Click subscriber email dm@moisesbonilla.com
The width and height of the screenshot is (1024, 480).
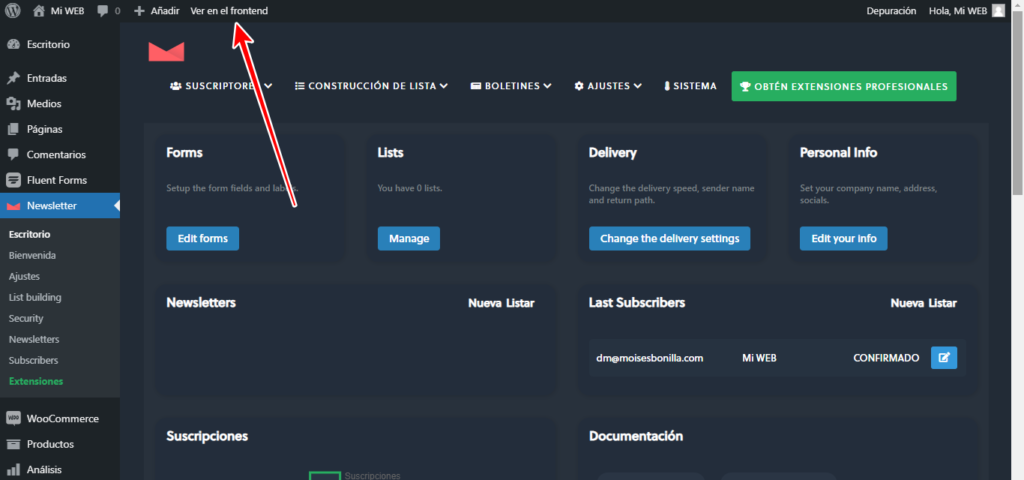(x=650, y=358)
